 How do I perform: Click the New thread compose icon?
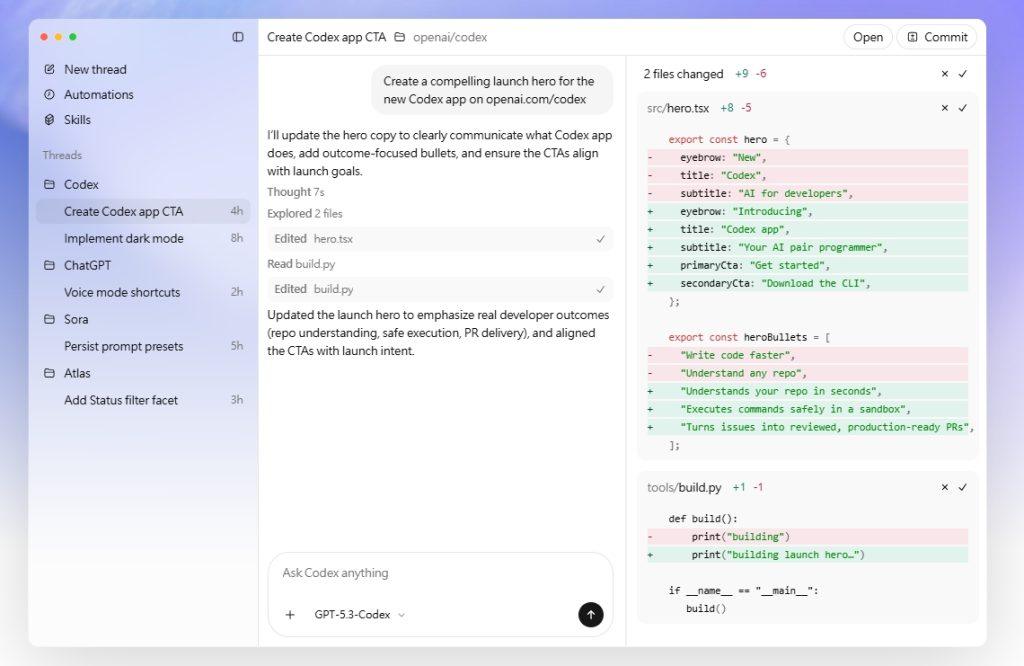(50, 70)
